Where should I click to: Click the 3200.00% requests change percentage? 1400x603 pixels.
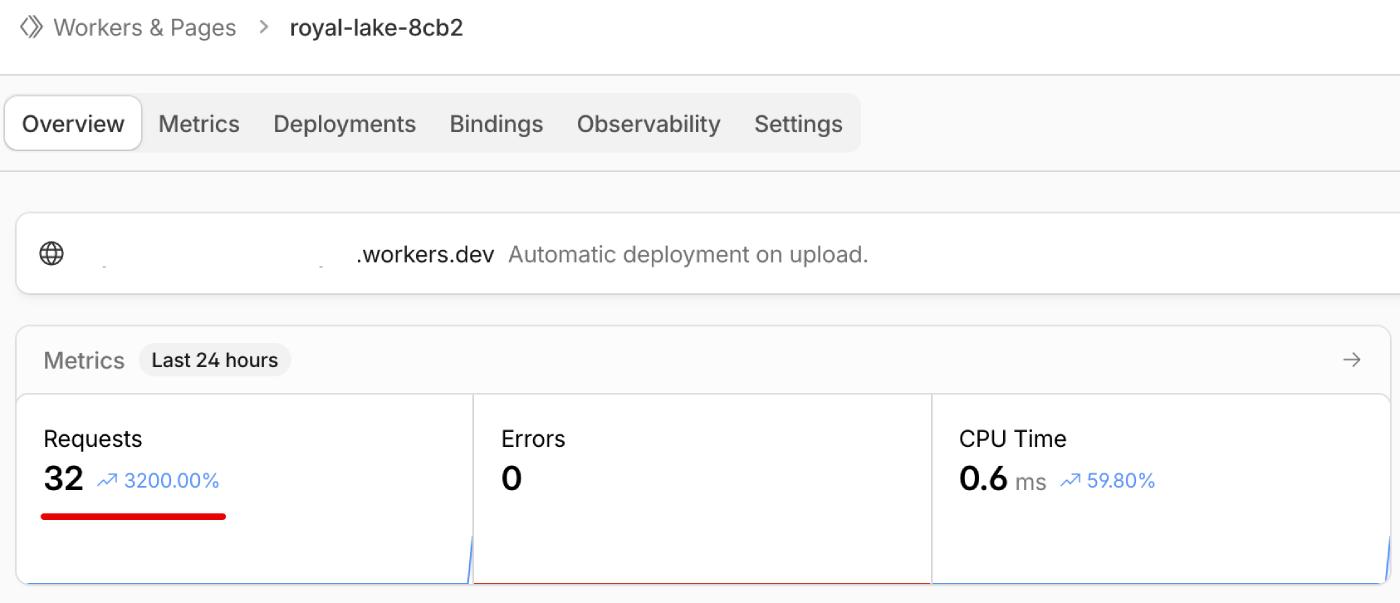[x=171, y=480]
